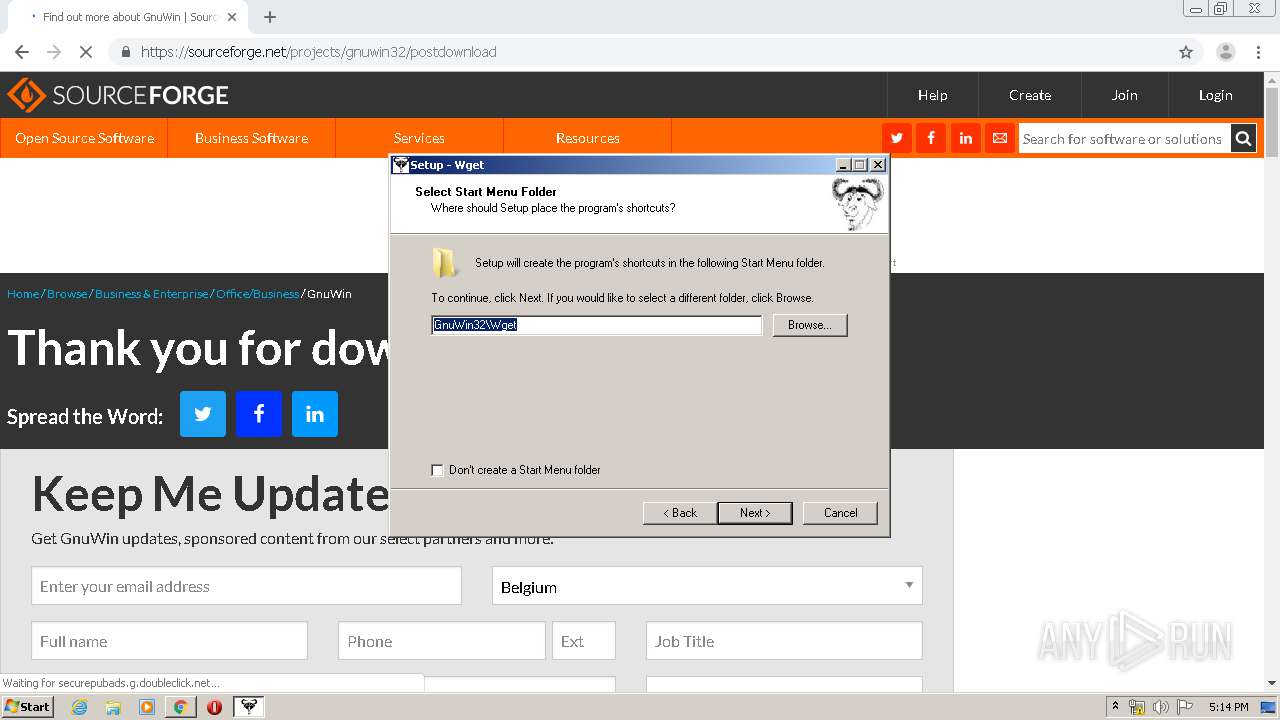Open the Twitter icon in orange header
The image size is (1280, 720).
click(x=896, y=138)
